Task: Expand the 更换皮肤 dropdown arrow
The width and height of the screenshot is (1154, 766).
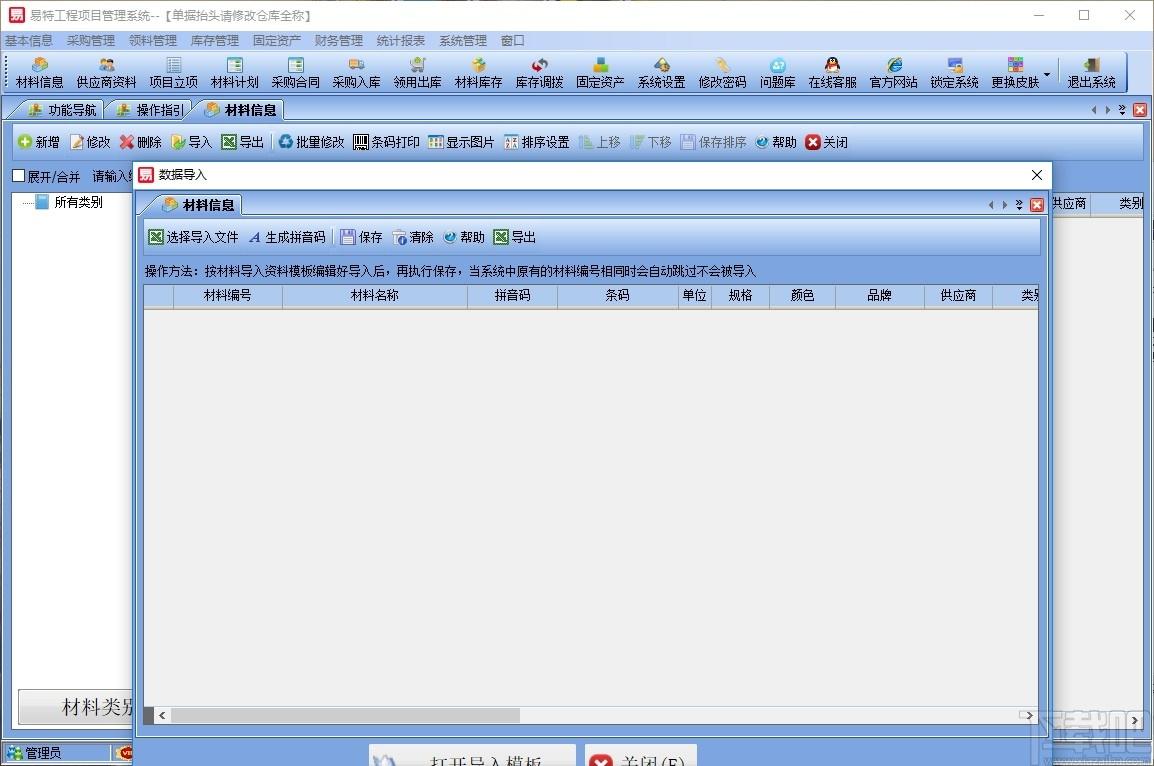Action: (x=1047, y=74)
